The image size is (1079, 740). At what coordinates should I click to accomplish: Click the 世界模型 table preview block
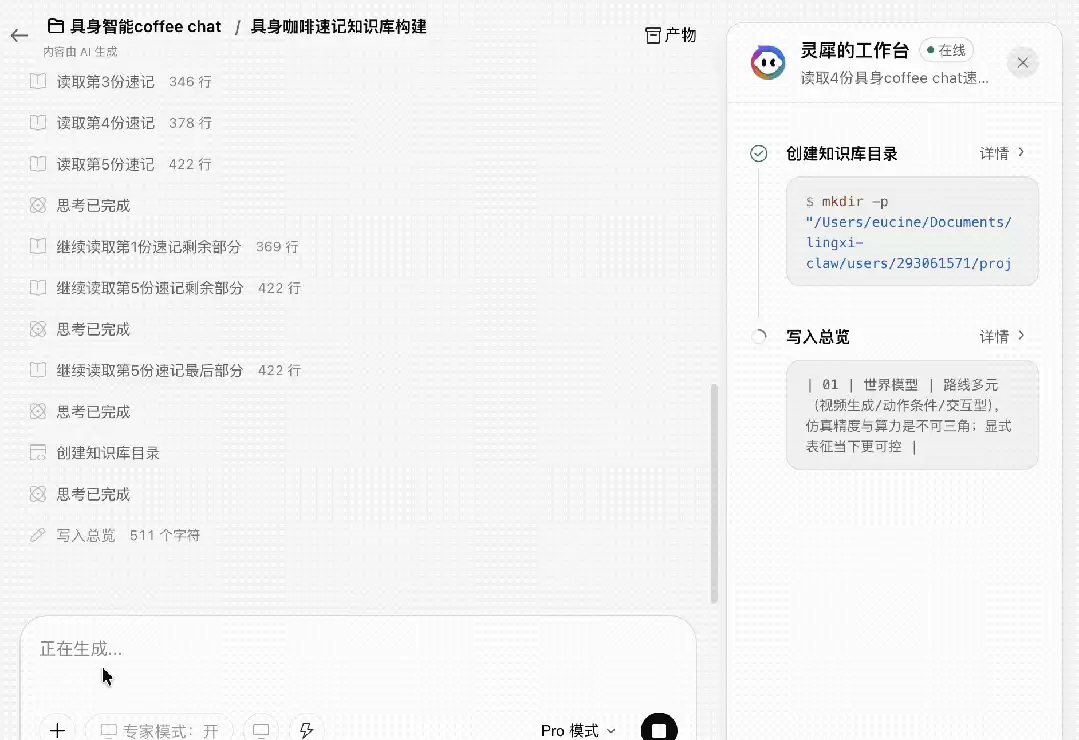tap(912, 415)
